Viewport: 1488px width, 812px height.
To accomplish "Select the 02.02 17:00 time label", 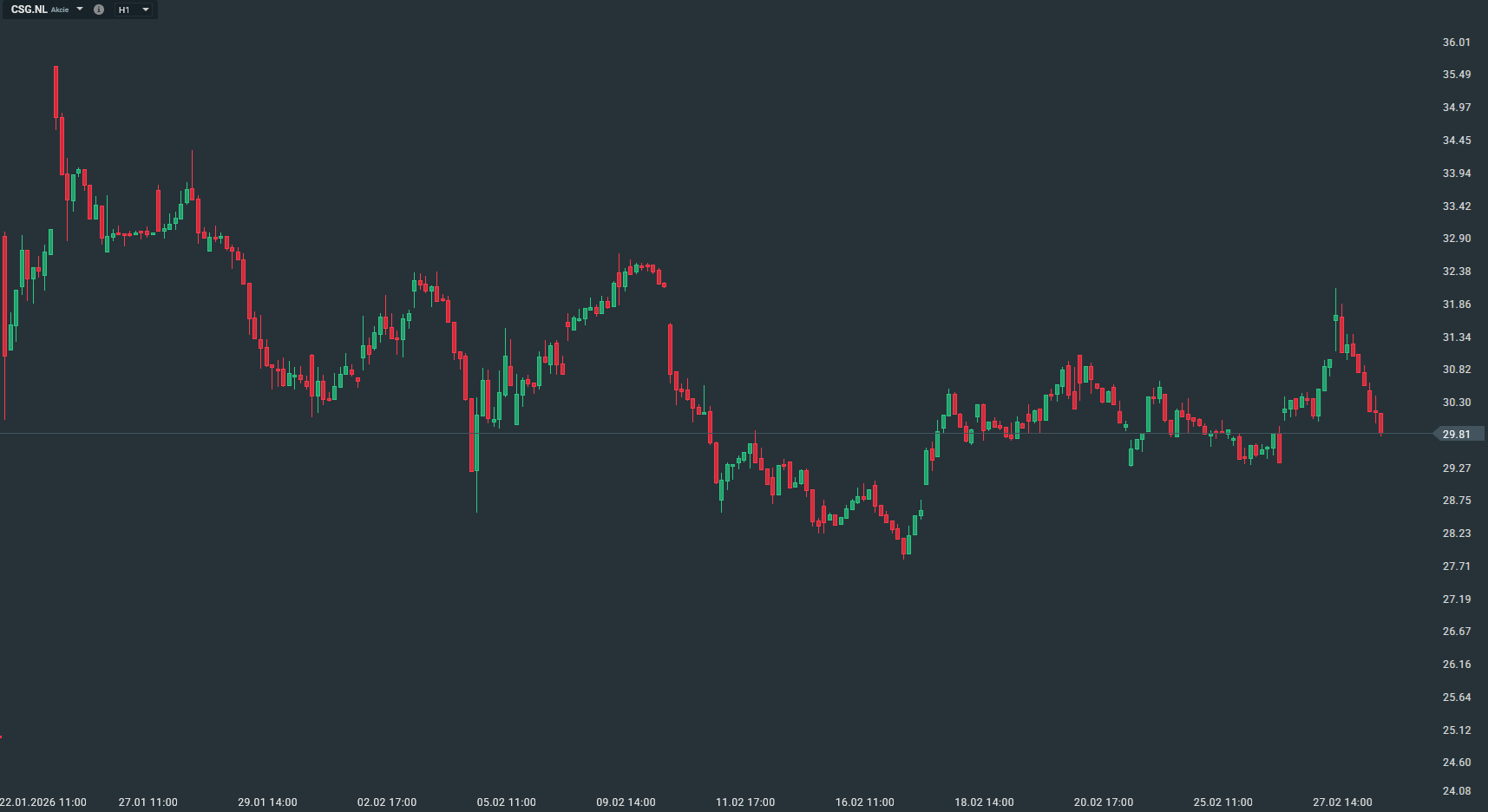I will pos(387,802).
